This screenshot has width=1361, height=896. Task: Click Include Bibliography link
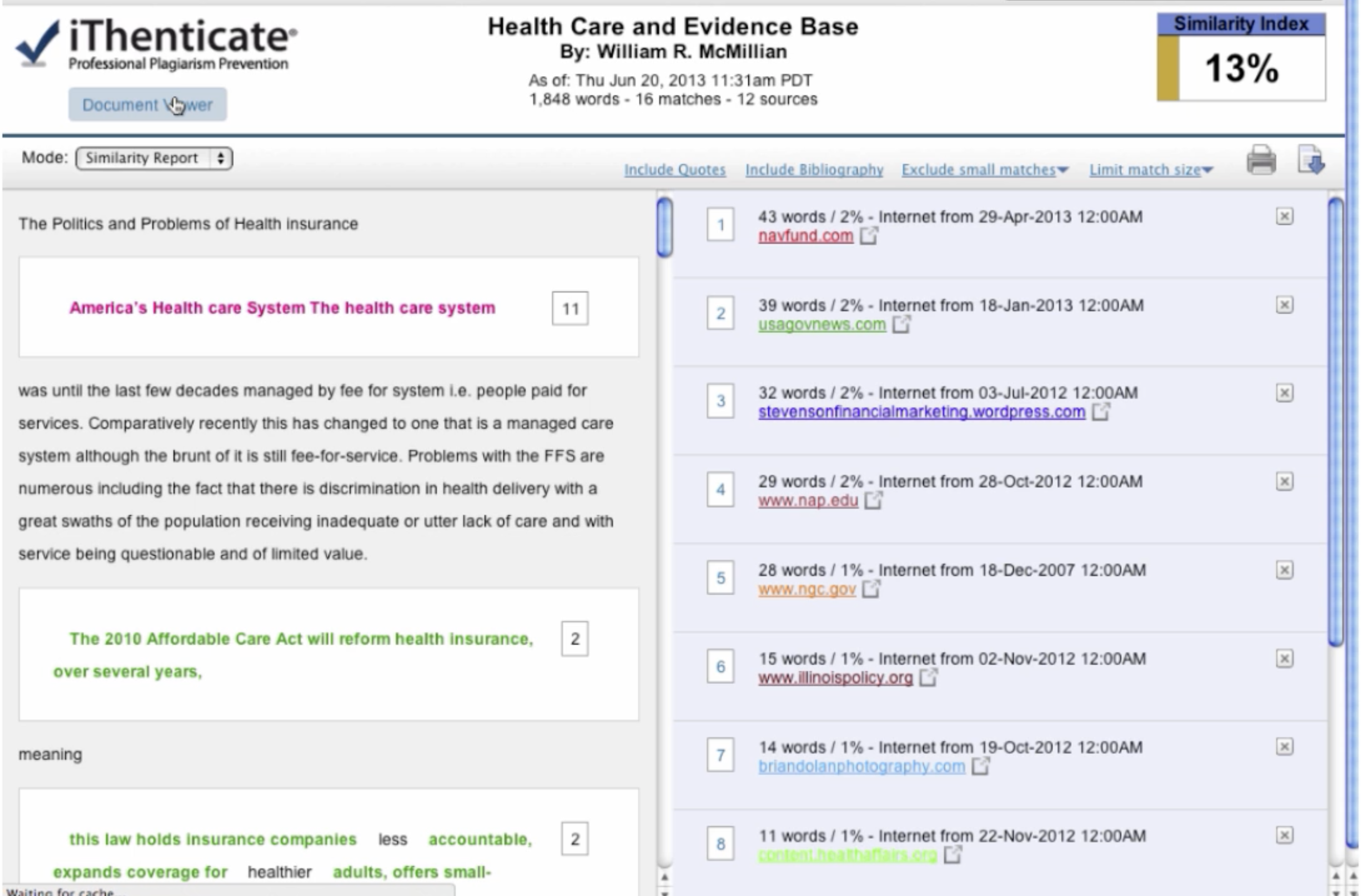(x=814, y=170)
